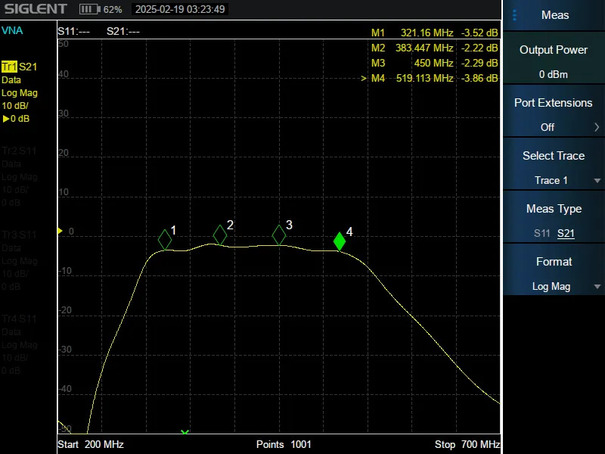Click the Tr1 highlighted trace label
The height and width of the screenshot is (454, 605).
coord(9,67)
